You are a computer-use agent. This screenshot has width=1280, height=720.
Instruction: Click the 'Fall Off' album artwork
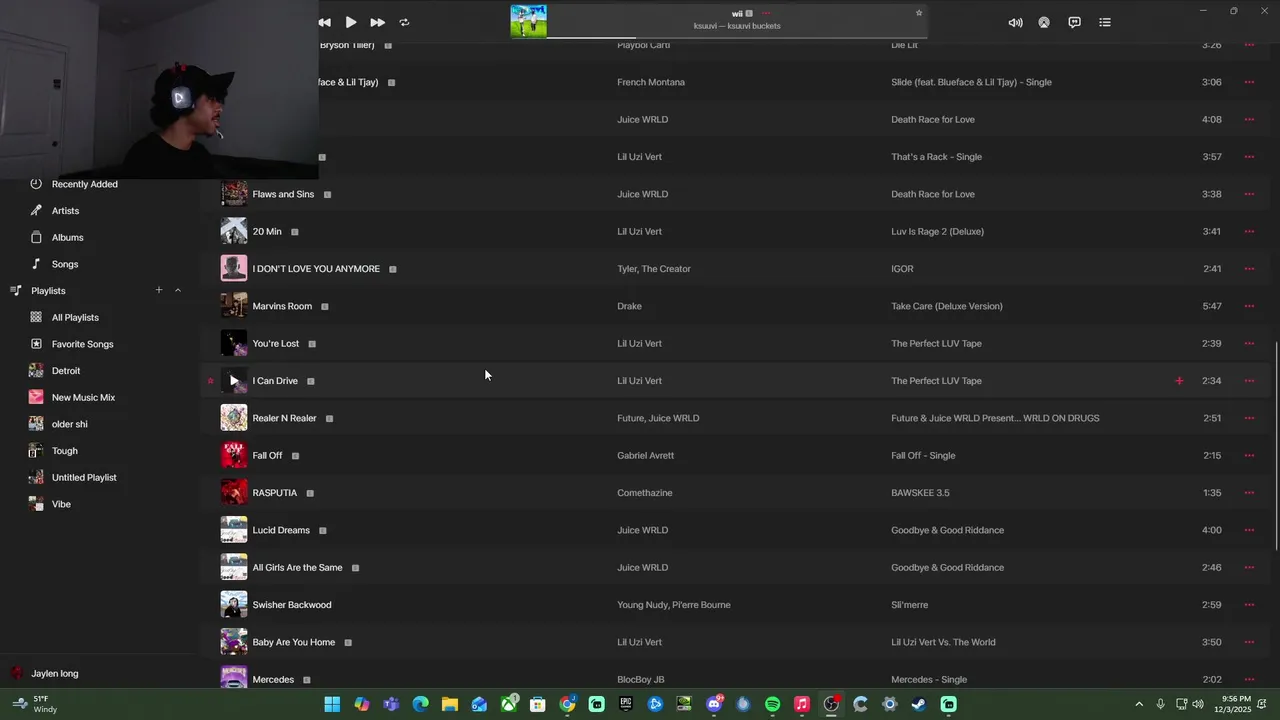coord(234,455)
